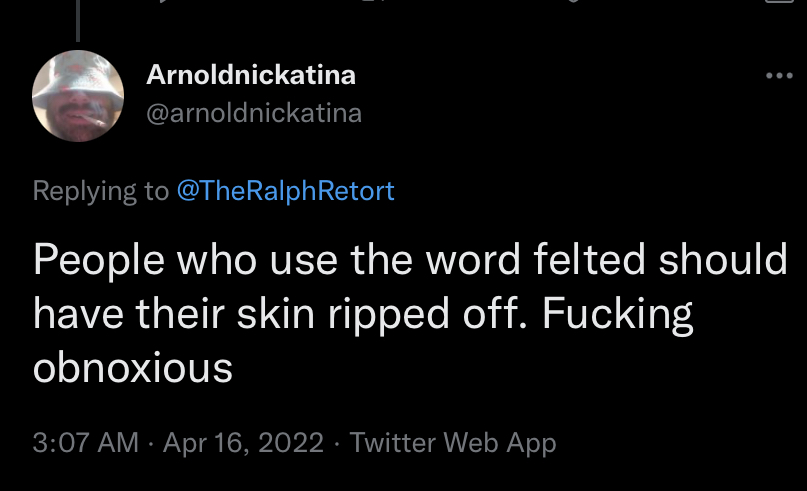The image size is (807, 491).
Task: Open the @TheRalphRetort mention link
Action: (x=286, y=191)
